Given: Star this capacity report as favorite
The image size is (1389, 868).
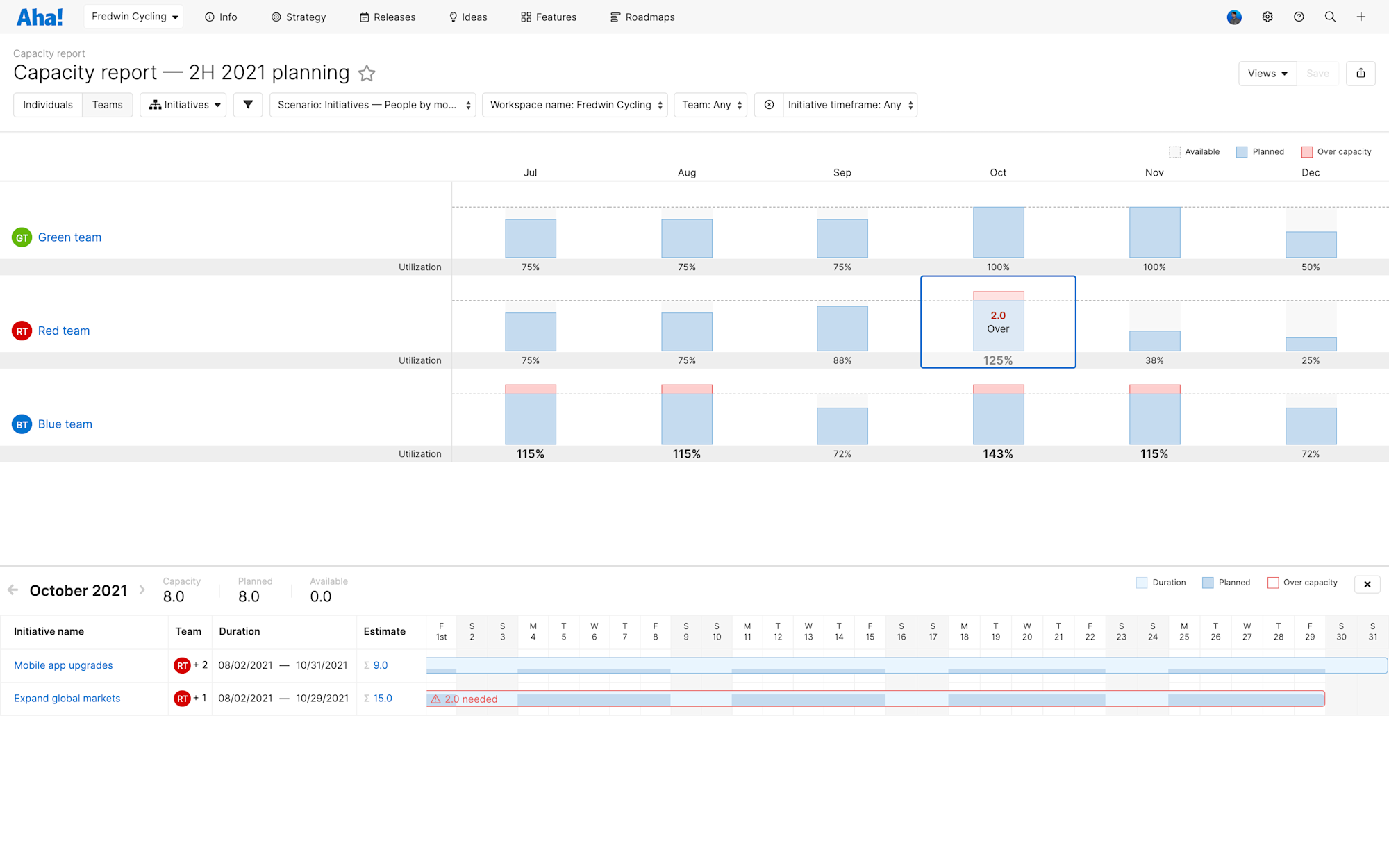Looking at the screenshot, I should click(367, 73).
